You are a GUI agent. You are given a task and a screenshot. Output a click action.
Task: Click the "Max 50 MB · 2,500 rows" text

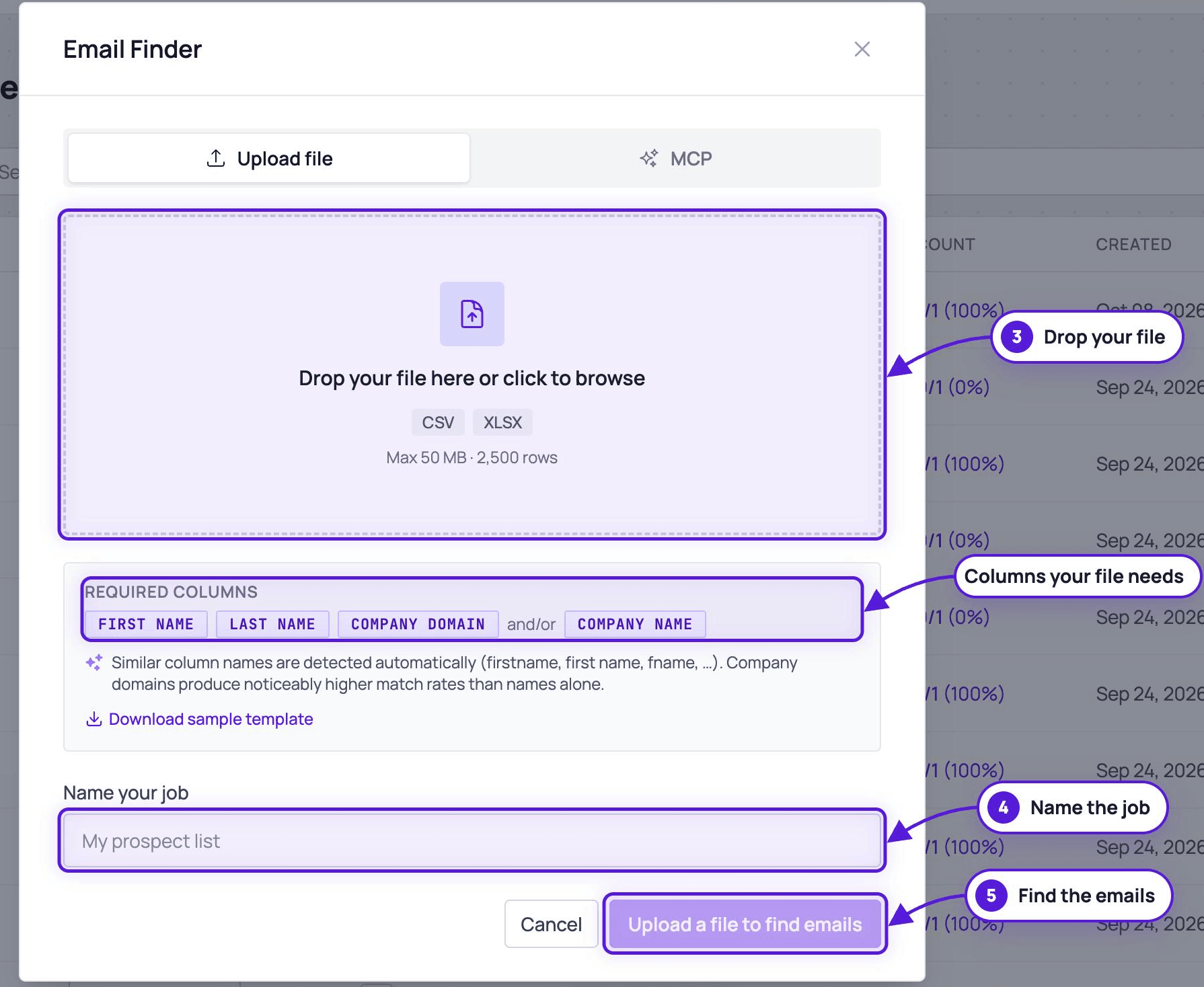[472, 458]
